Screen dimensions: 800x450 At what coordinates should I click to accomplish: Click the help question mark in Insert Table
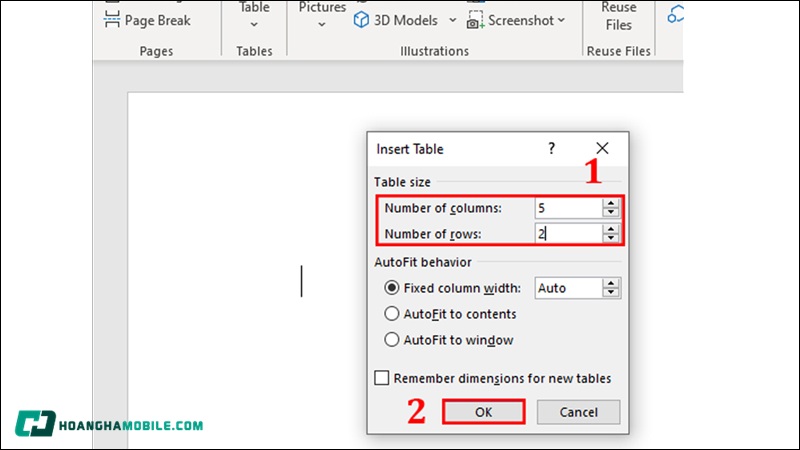point(551,148)
